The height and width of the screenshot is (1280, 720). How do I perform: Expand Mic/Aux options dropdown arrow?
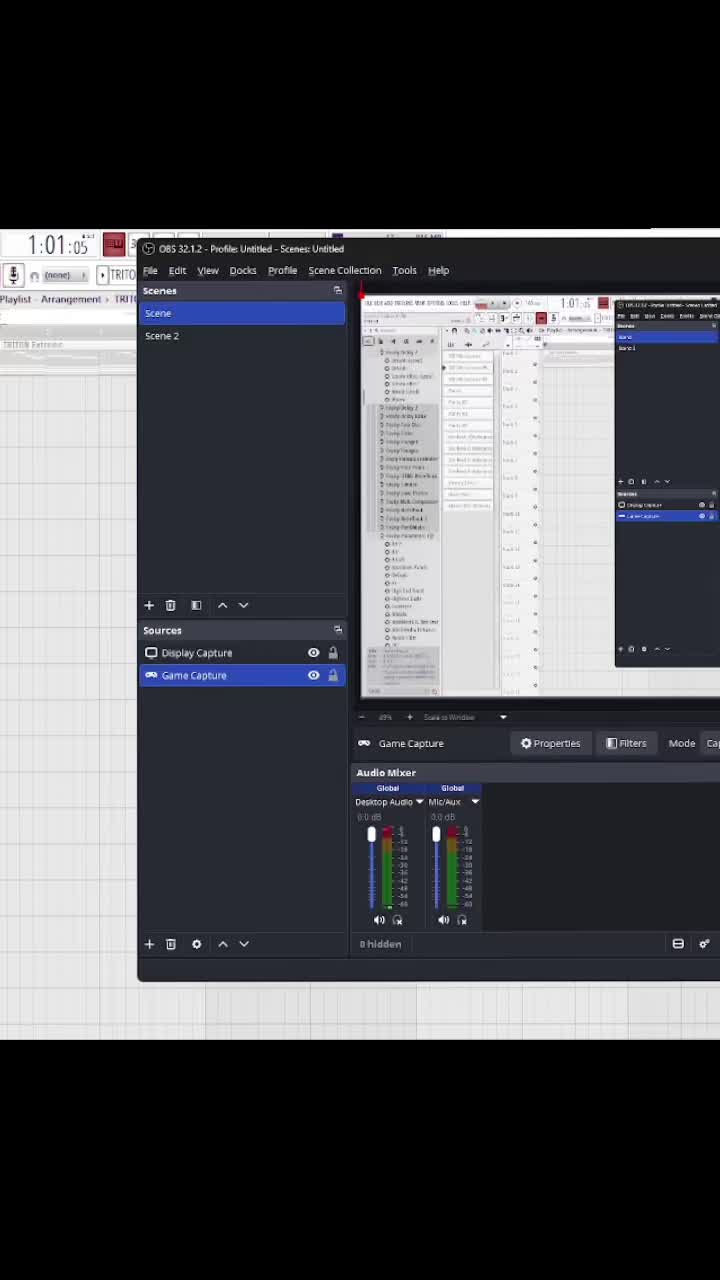475,802
